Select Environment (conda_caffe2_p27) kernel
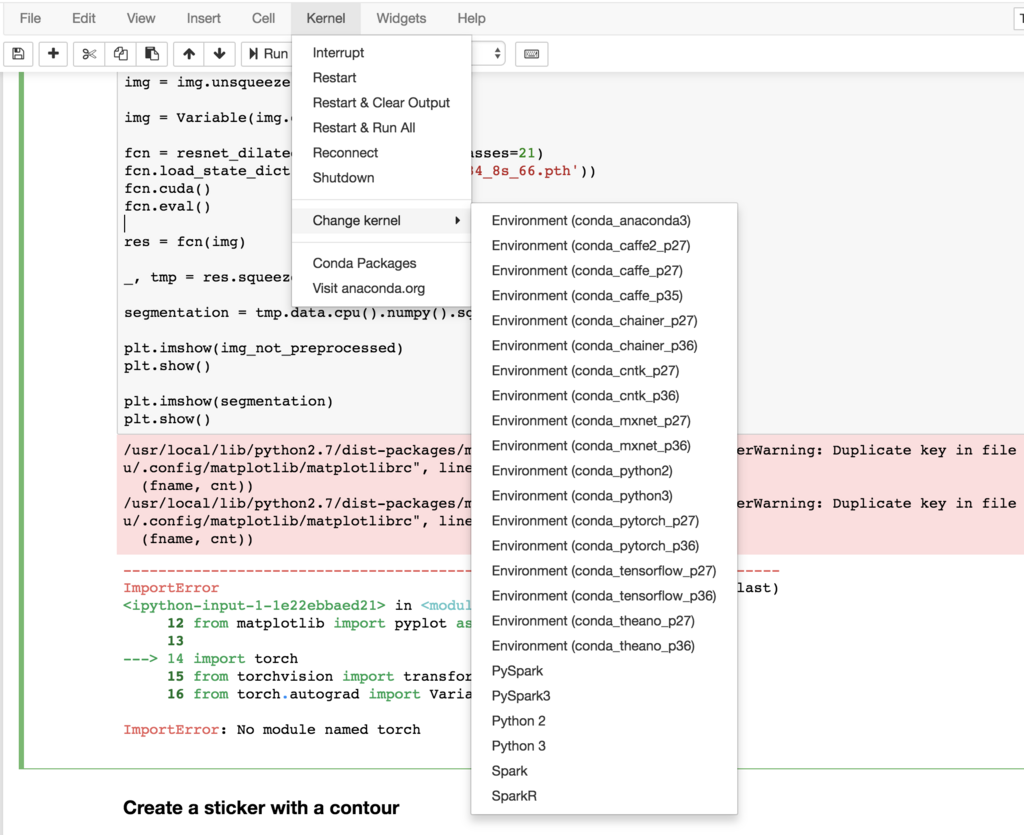Image resolution: width=1024 pixels, height=835 pixels. [604, 245]
